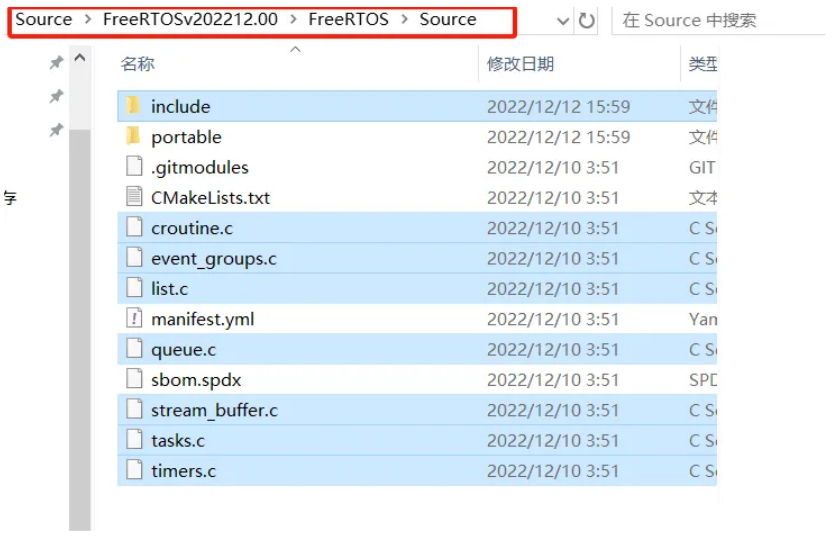Click the sort arrow above name column
The width and height of the screenshot is (839, 540).
click(x=295, y=49)
